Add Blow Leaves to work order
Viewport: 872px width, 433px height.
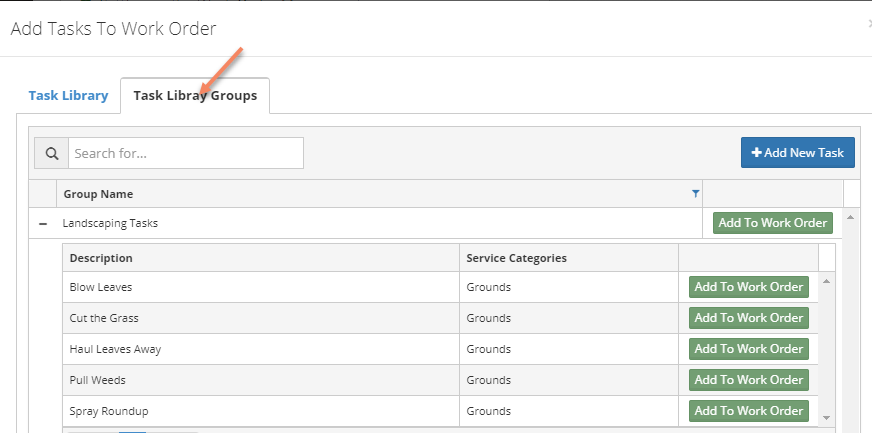tap(749, 287)
